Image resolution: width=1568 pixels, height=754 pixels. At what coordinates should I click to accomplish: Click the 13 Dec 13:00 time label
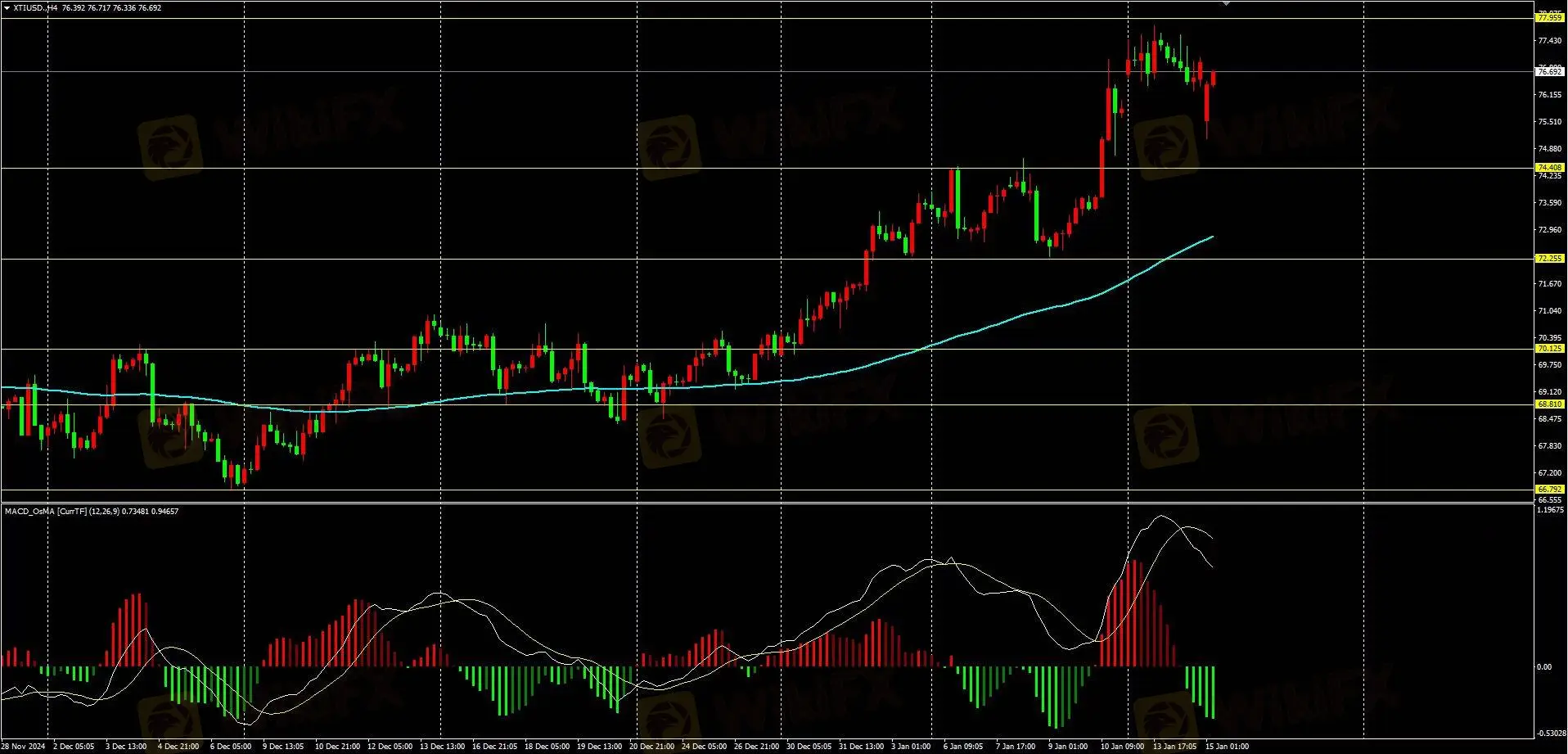tap(442, 747)
